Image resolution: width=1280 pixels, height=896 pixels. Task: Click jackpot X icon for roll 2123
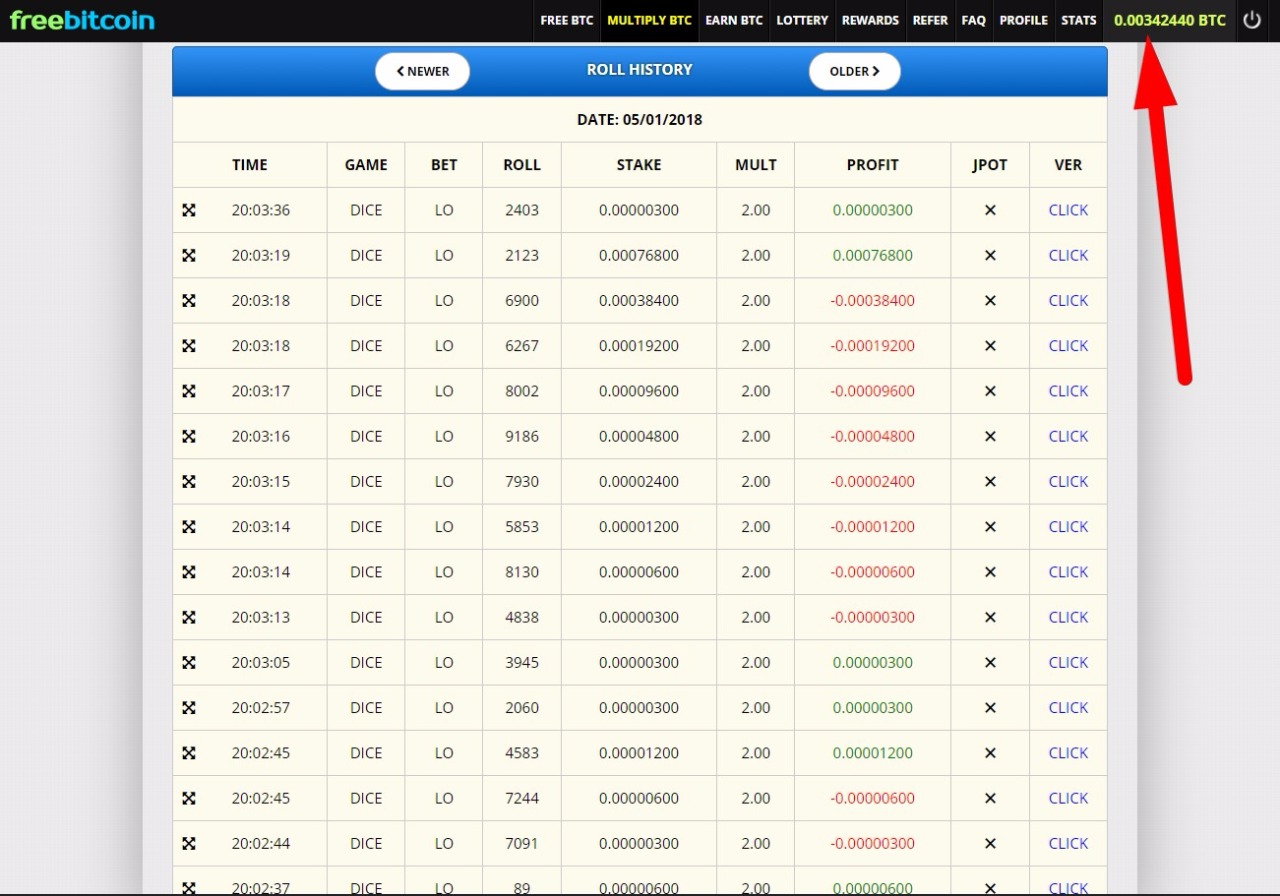(990, 255)
